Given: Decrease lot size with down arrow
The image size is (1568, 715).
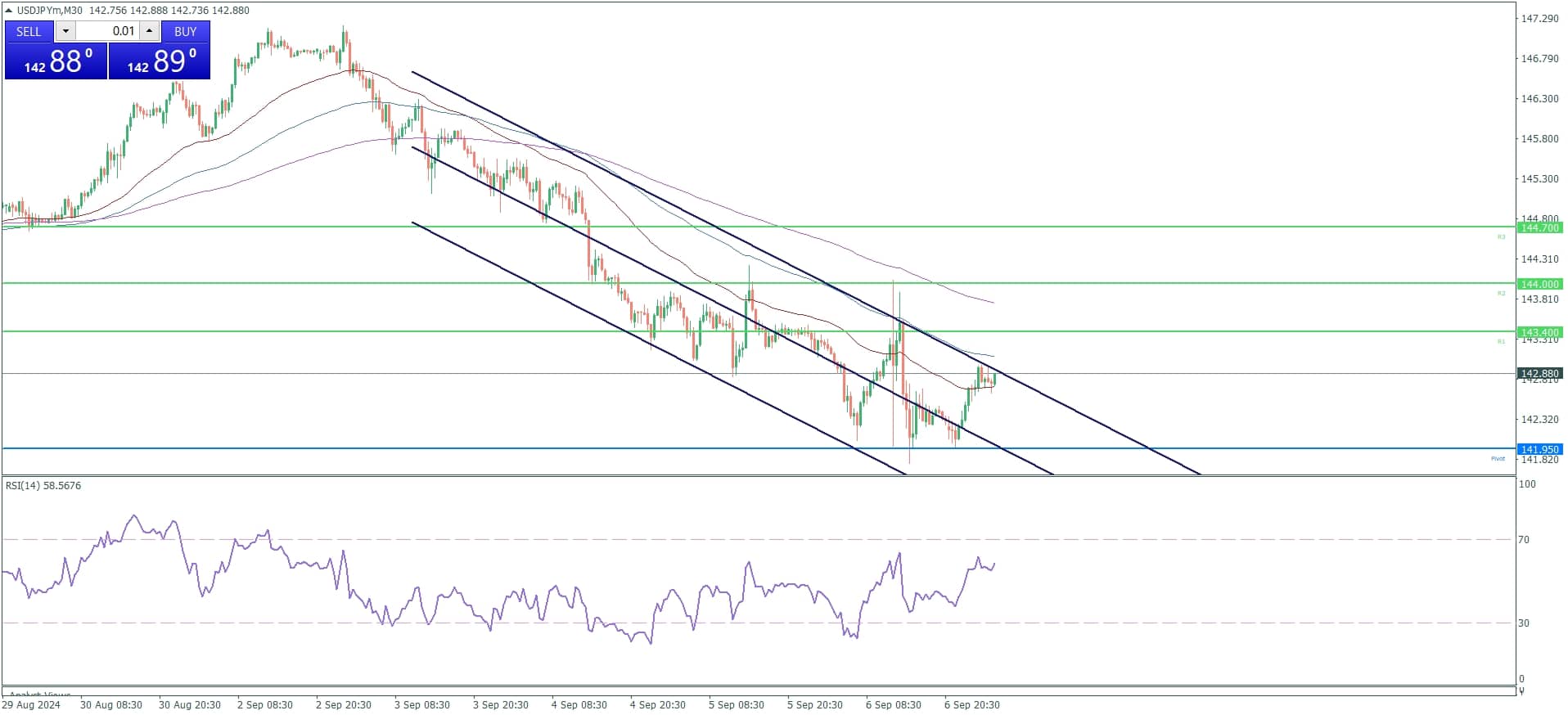Looking at the screenshot, I should coord(65,31).
